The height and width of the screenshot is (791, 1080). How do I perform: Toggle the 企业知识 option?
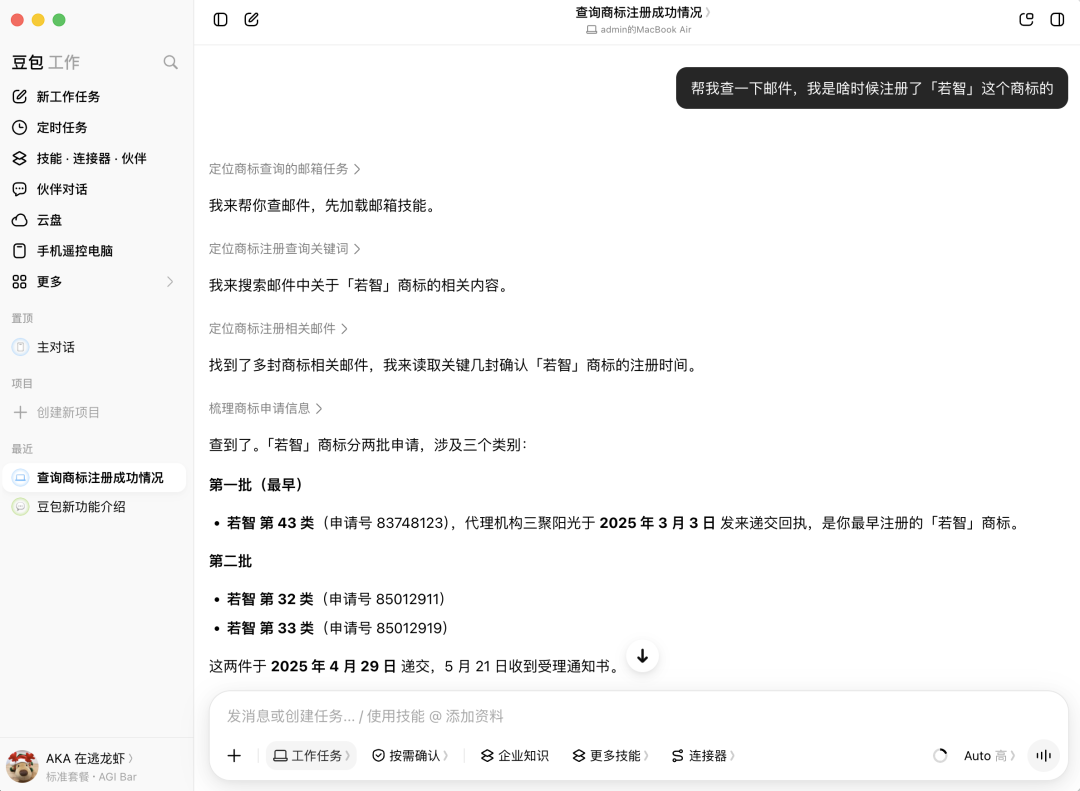(x=515, y=756)
